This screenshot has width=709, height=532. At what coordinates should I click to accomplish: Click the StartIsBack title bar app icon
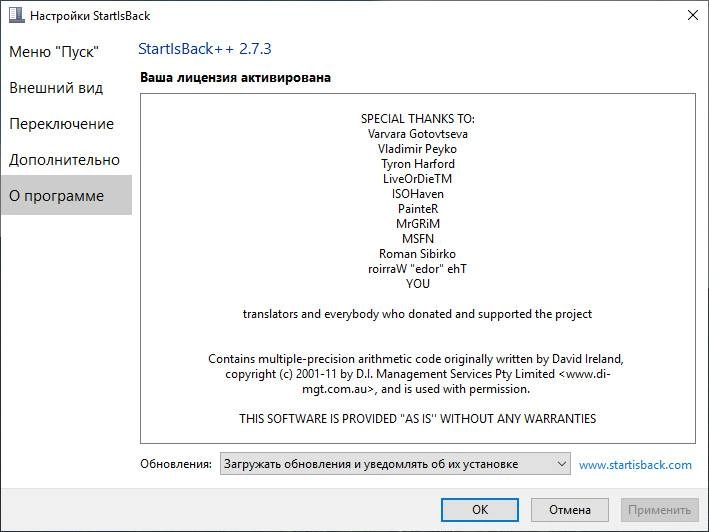pyautogui.click(x=17, y=15)
